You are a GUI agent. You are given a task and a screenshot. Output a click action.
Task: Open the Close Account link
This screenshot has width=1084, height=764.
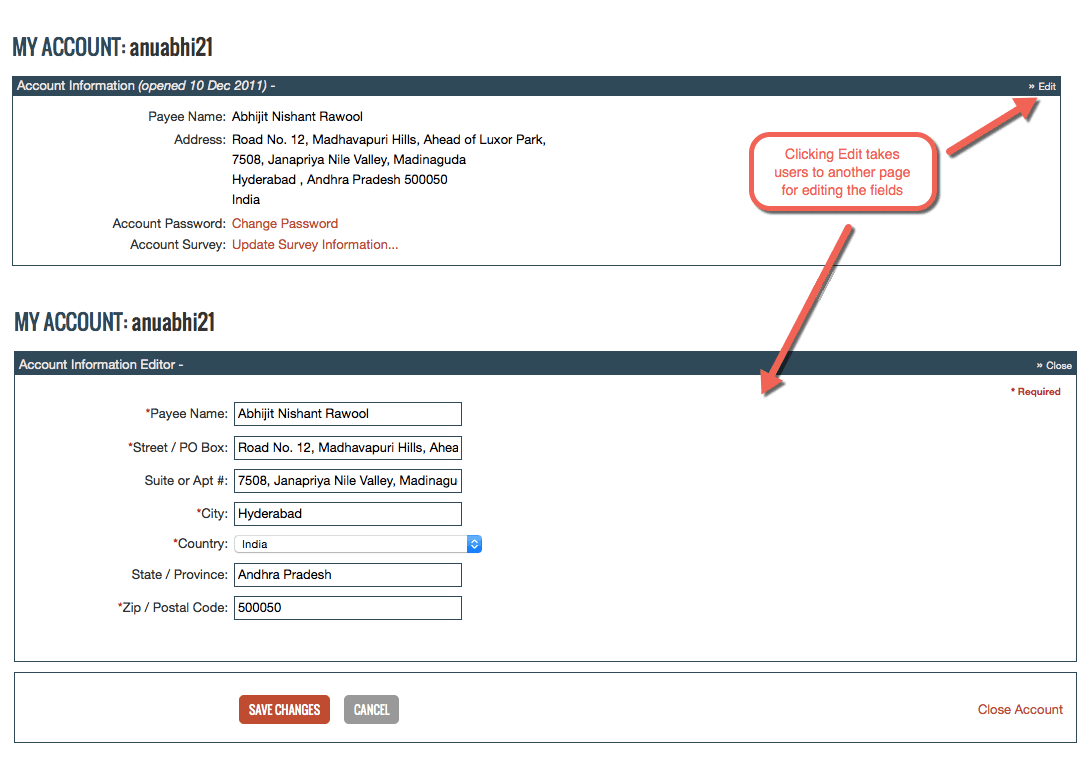[1020, 709]
